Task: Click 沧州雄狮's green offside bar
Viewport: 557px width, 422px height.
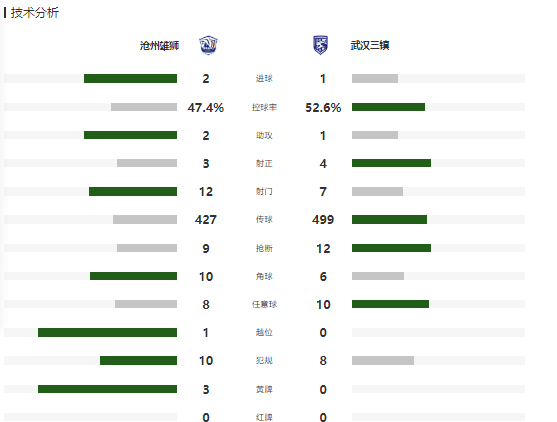Action: 107,332
